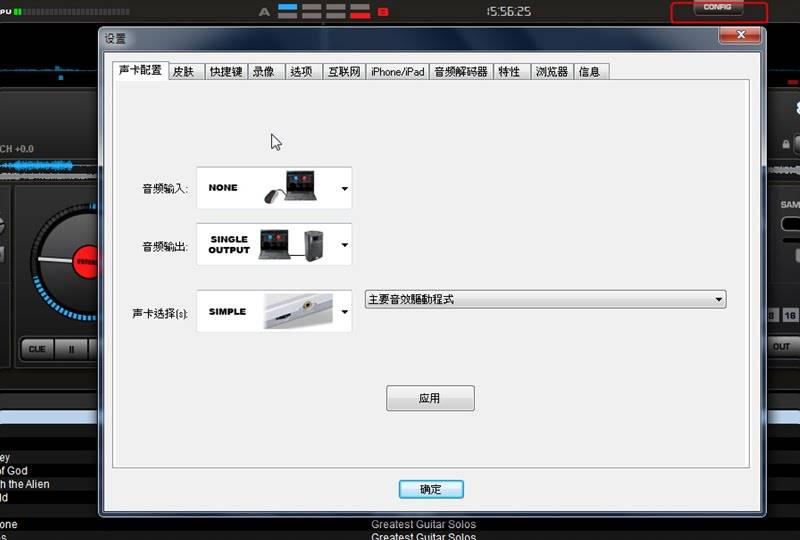Expand the 声卡选择 SIMPLE dropdown arrow

coord(345,311)
